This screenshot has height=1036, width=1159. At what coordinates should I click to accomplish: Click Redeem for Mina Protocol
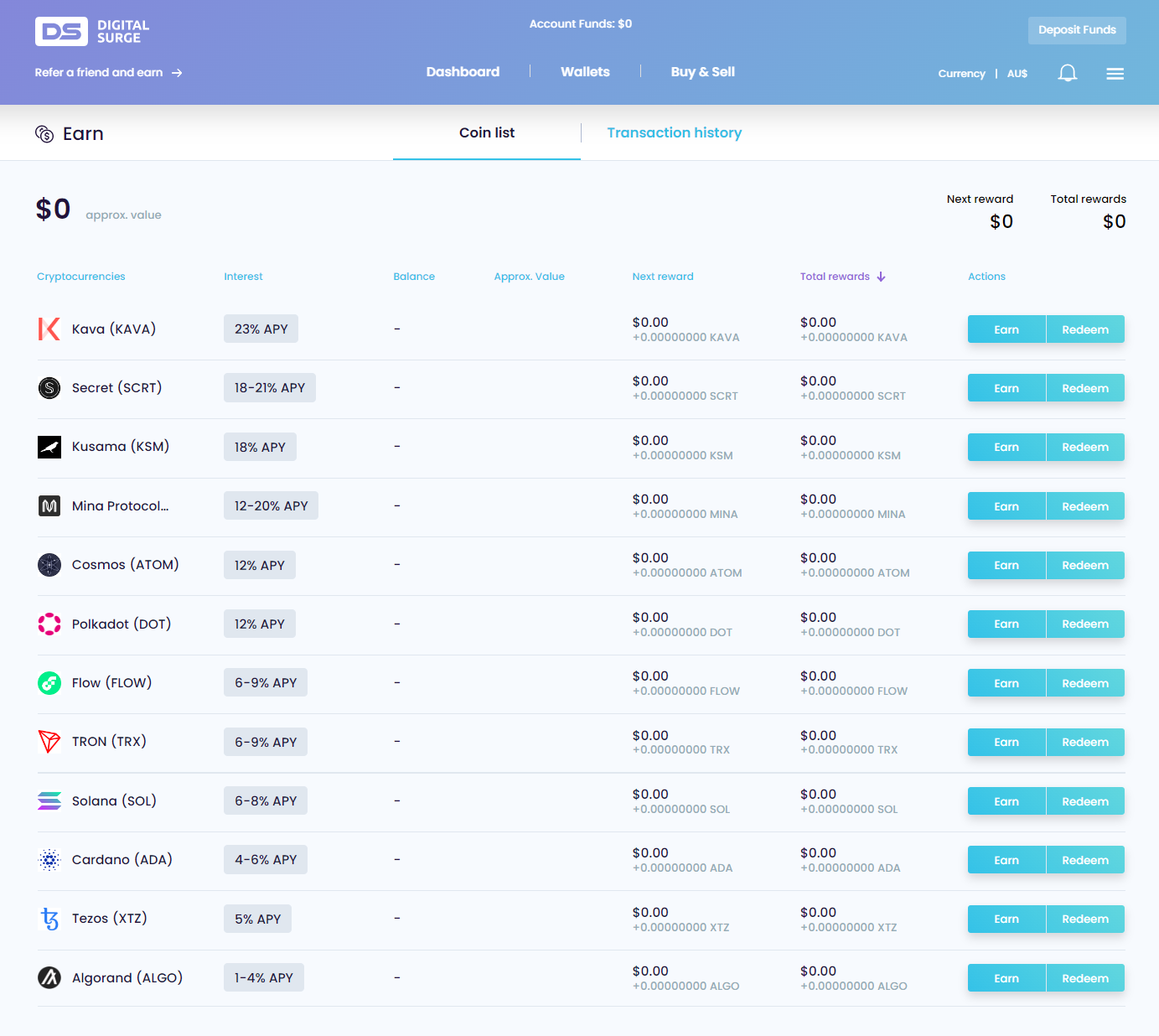(1085, 506)
